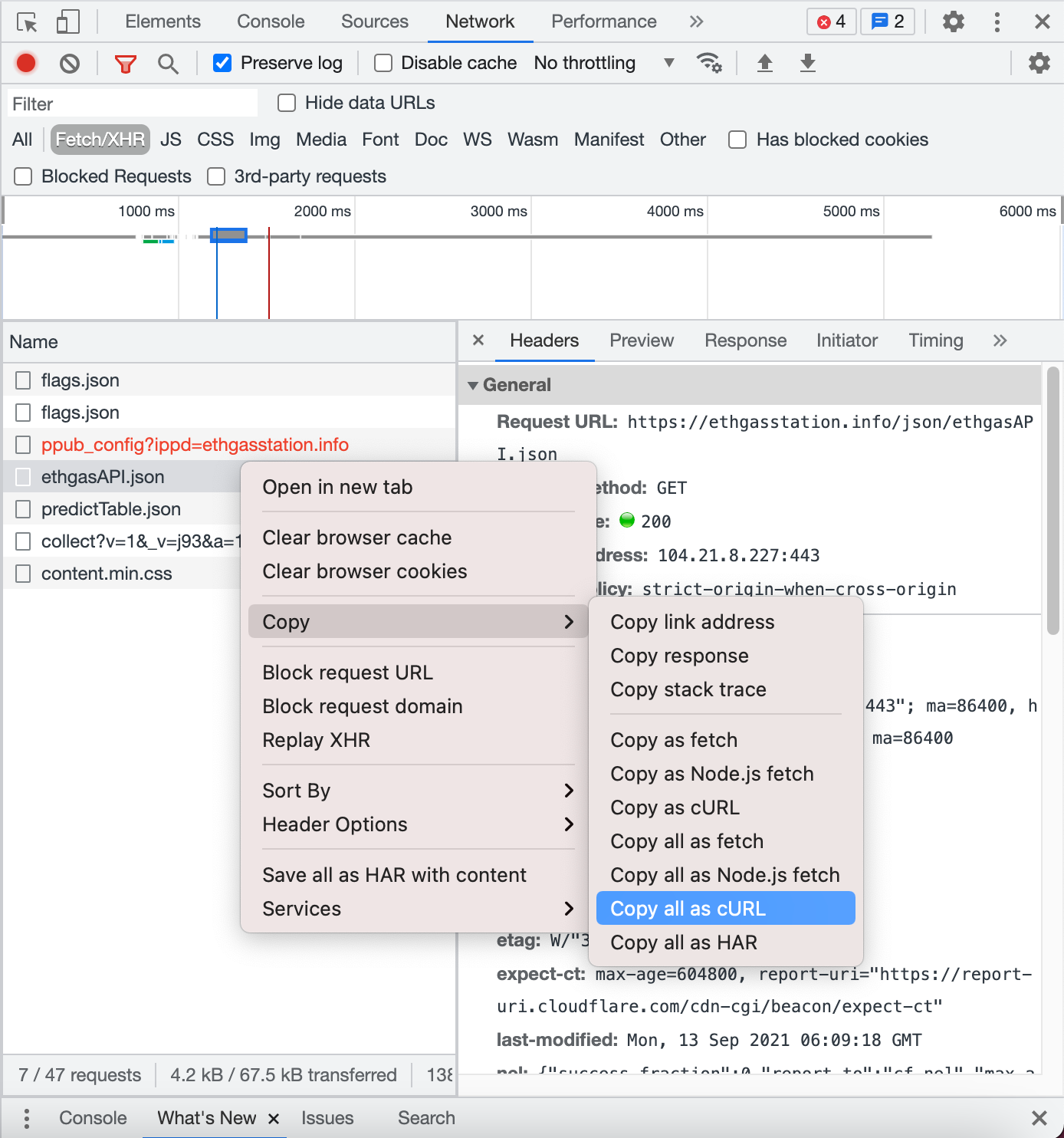
Task: Switch to the Response tab
Action: pos(744,340)
